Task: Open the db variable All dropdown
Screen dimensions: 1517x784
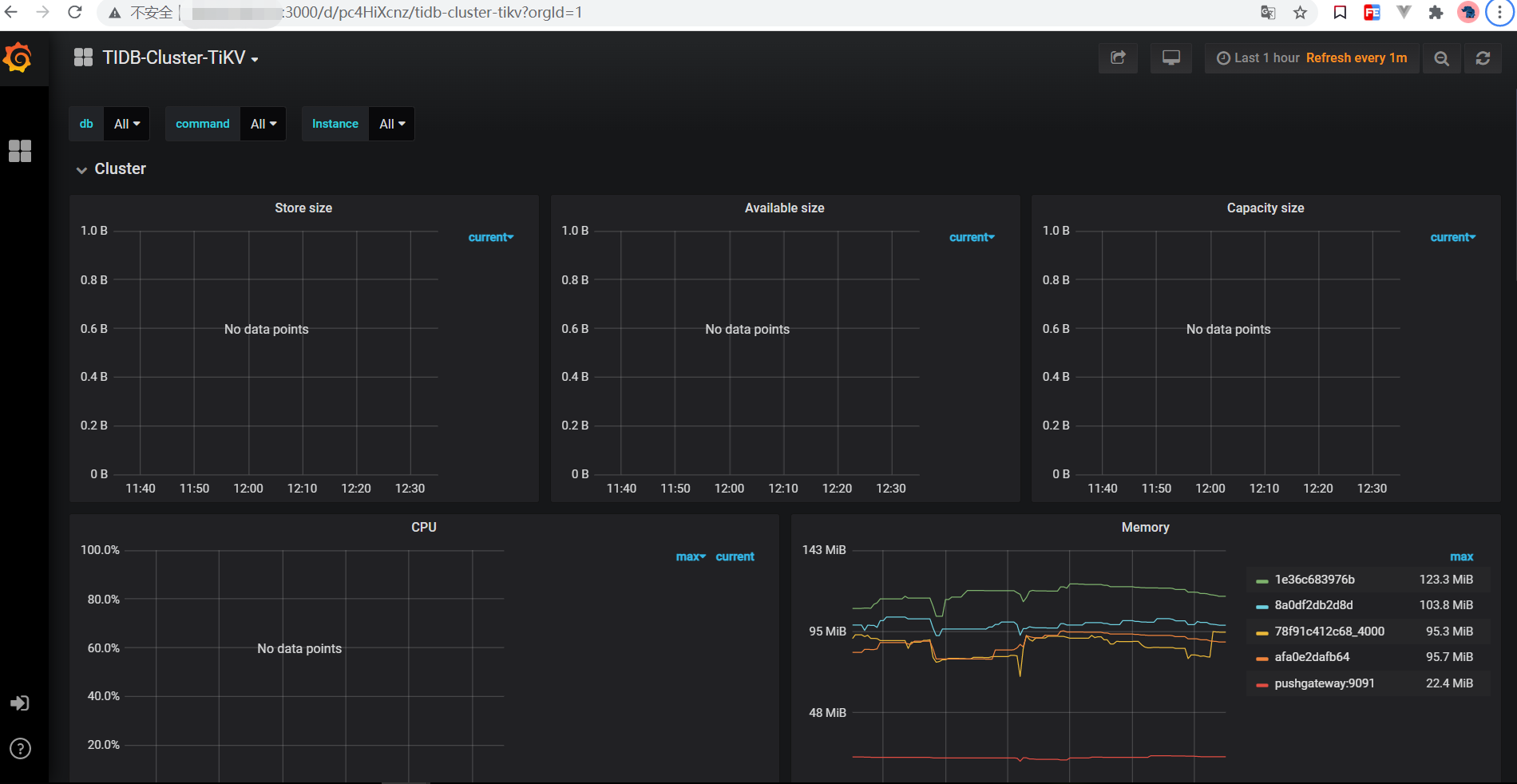Action: click(x=127, y=124)
